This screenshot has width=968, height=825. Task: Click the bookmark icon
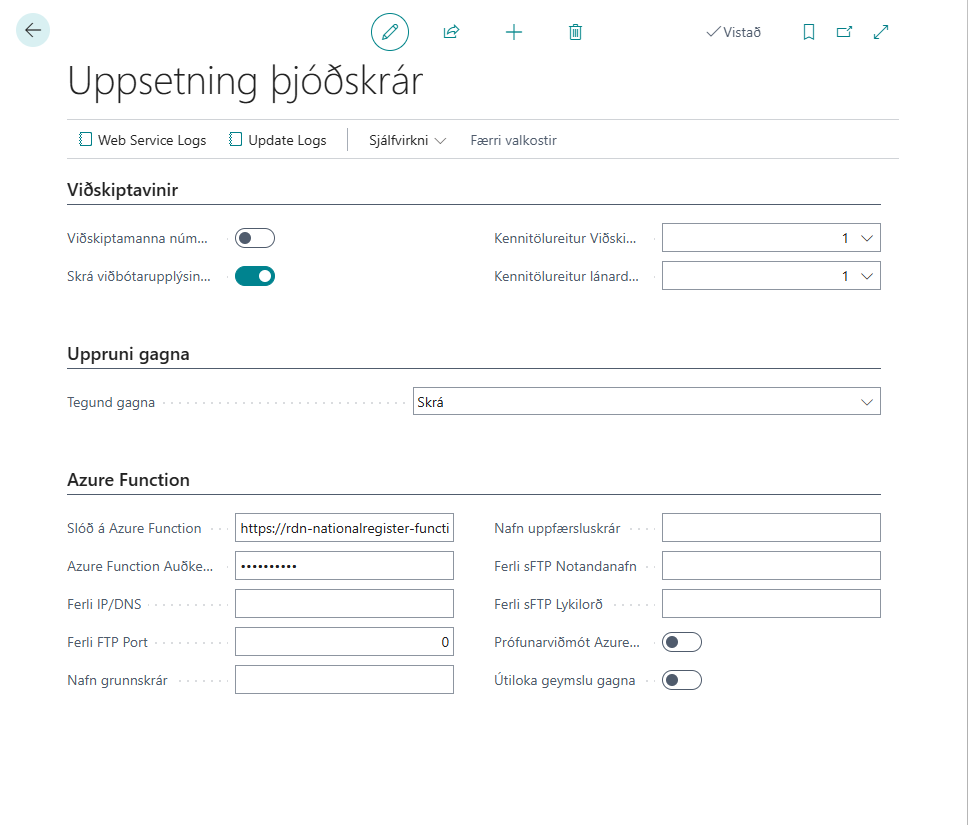[x=809, y=32]
